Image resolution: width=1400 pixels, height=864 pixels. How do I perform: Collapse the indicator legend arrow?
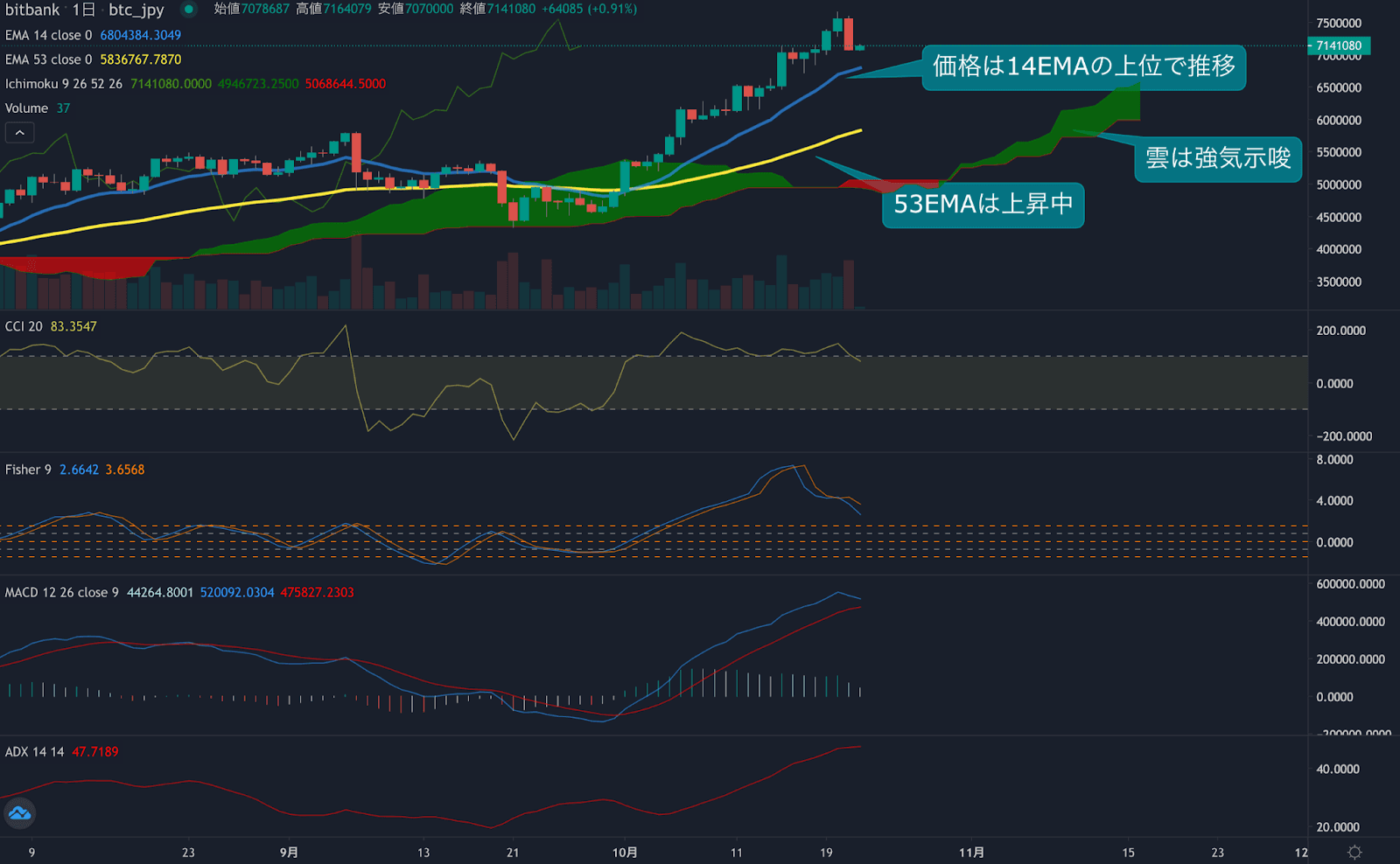coord(19,132)
